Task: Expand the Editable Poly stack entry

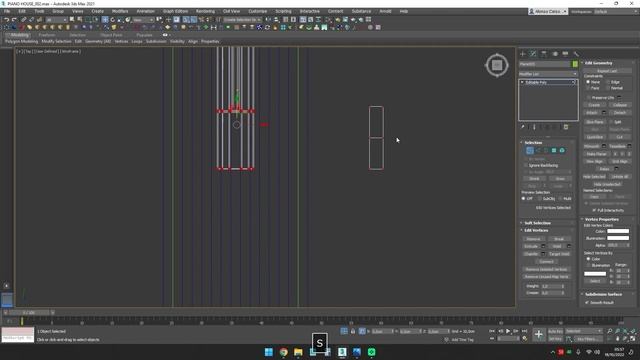Action: coord(522,82)
